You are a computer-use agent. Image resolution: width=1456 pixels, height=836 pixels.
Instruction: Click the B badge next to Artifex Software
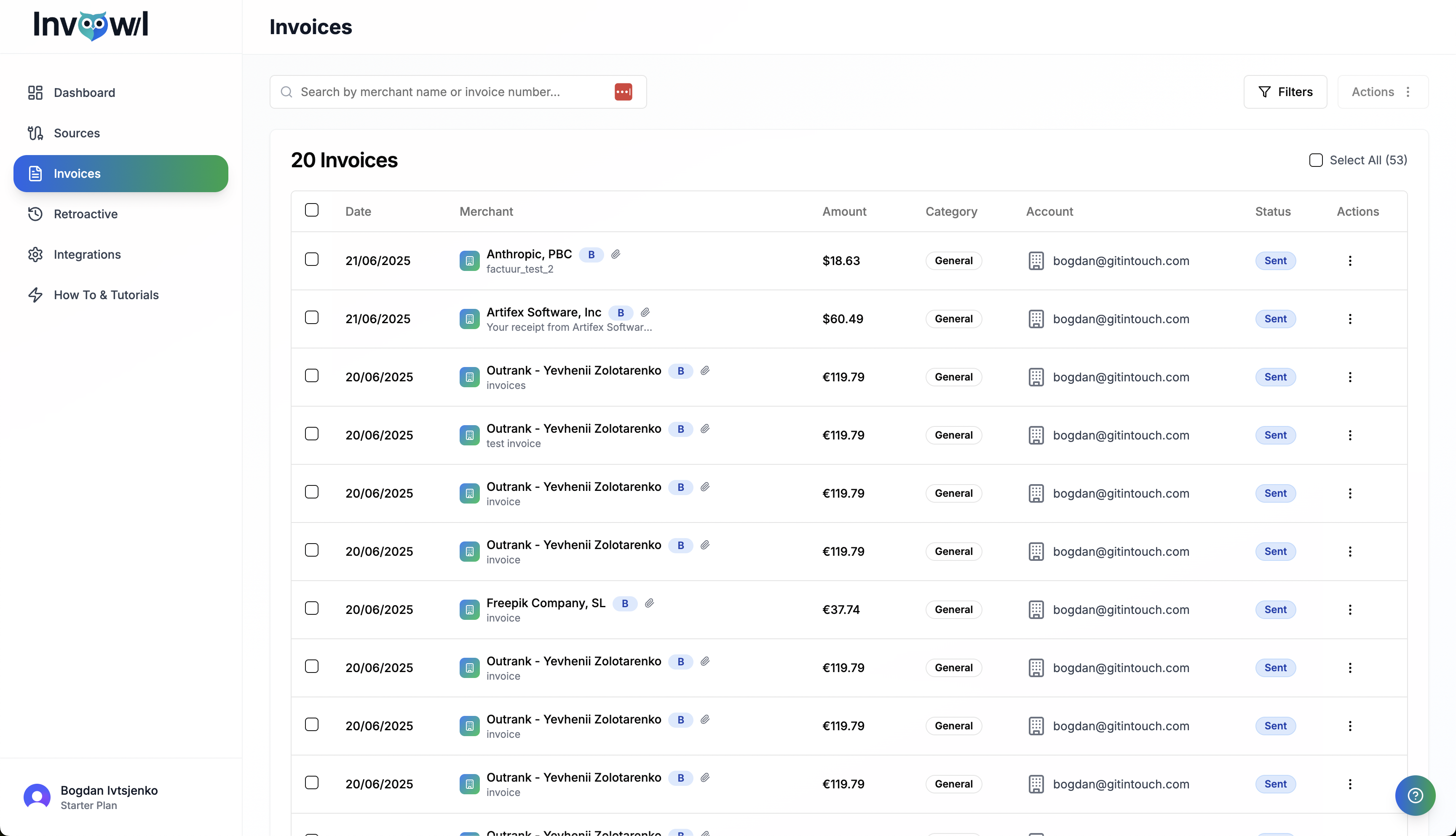click(621, 312)
